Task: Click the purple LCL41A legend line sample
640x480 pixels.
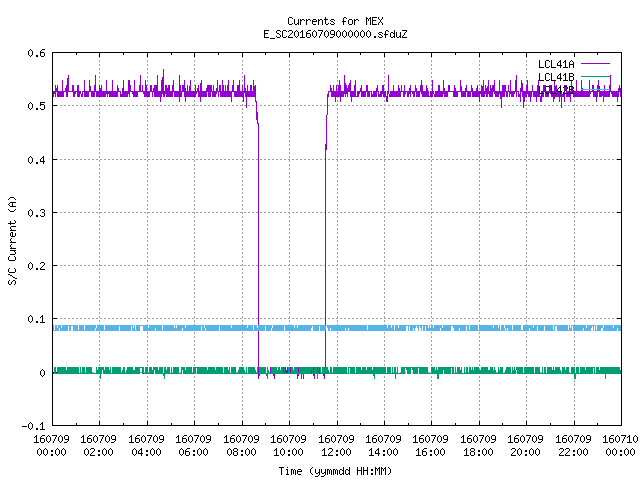Action: [x=595, y=64]
